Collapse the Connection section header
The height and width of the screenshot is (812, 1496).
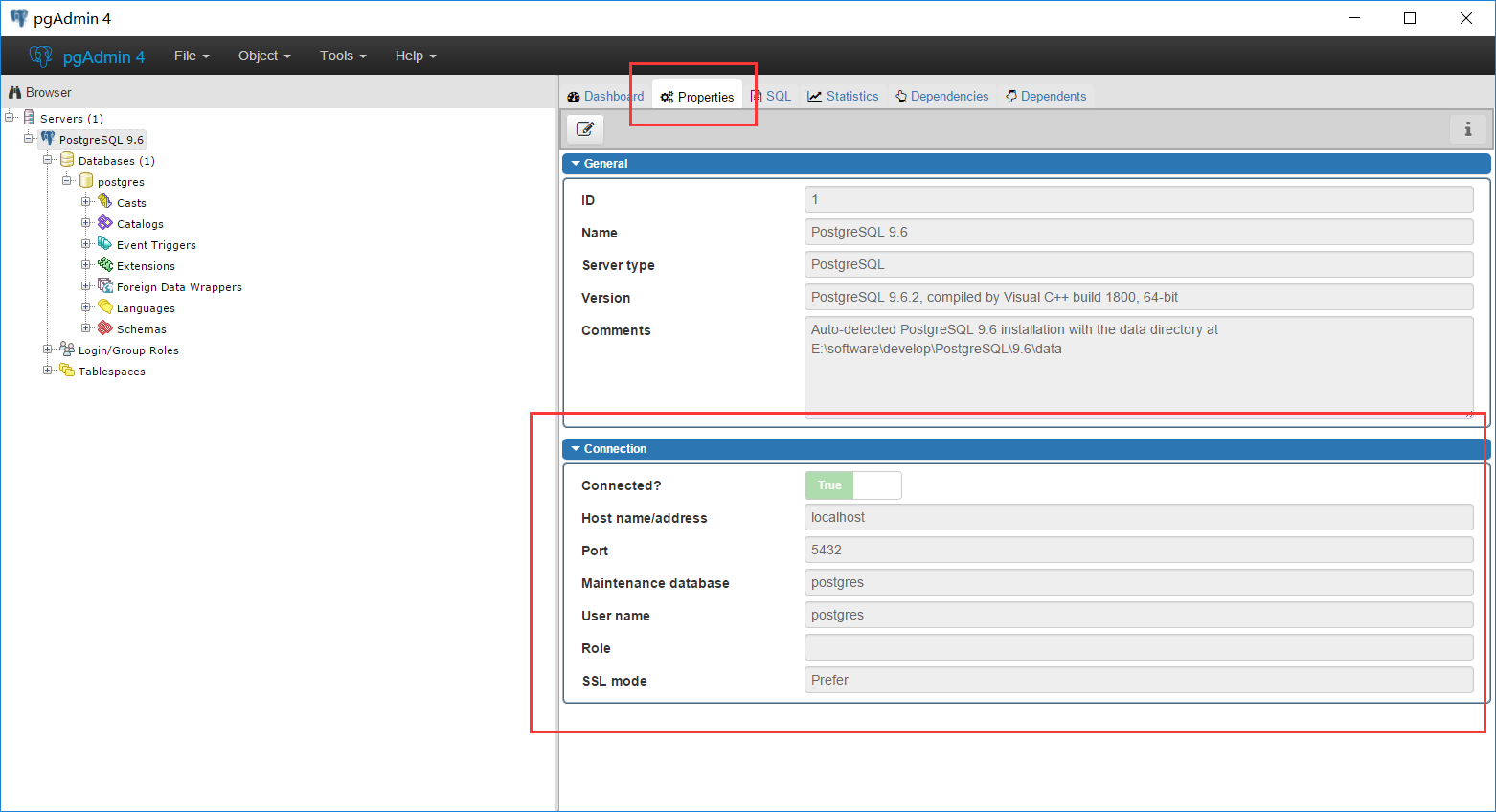(1026, 449)
